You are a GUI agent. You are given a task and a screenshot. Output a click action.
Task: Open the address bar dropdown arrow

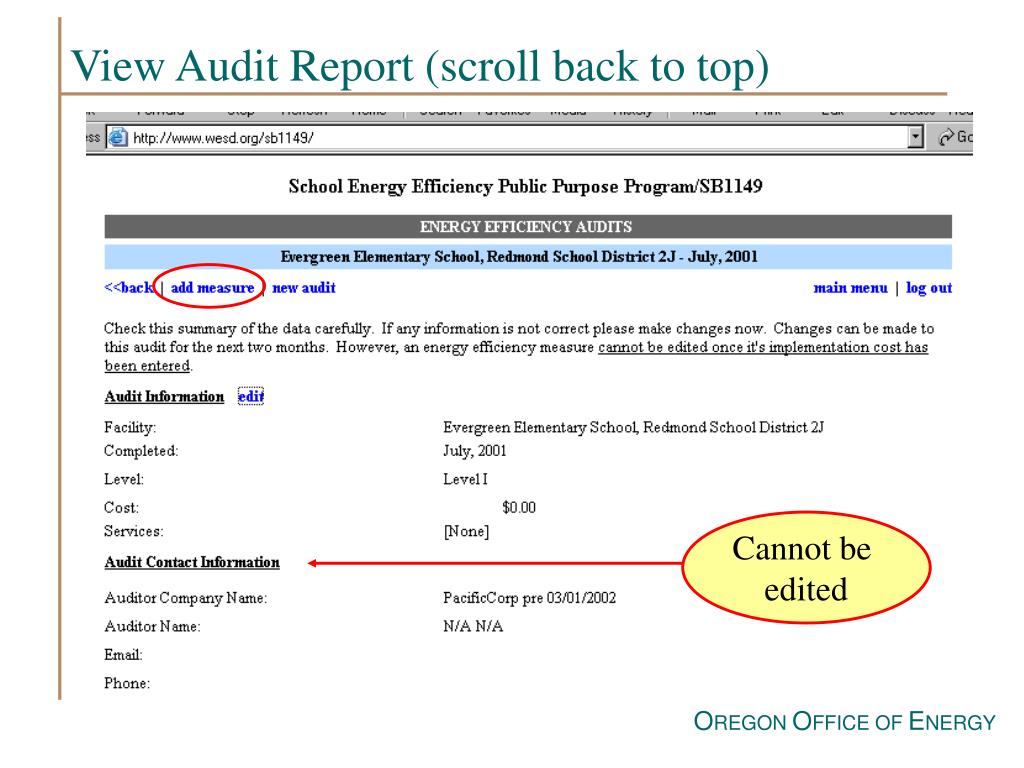916,137
